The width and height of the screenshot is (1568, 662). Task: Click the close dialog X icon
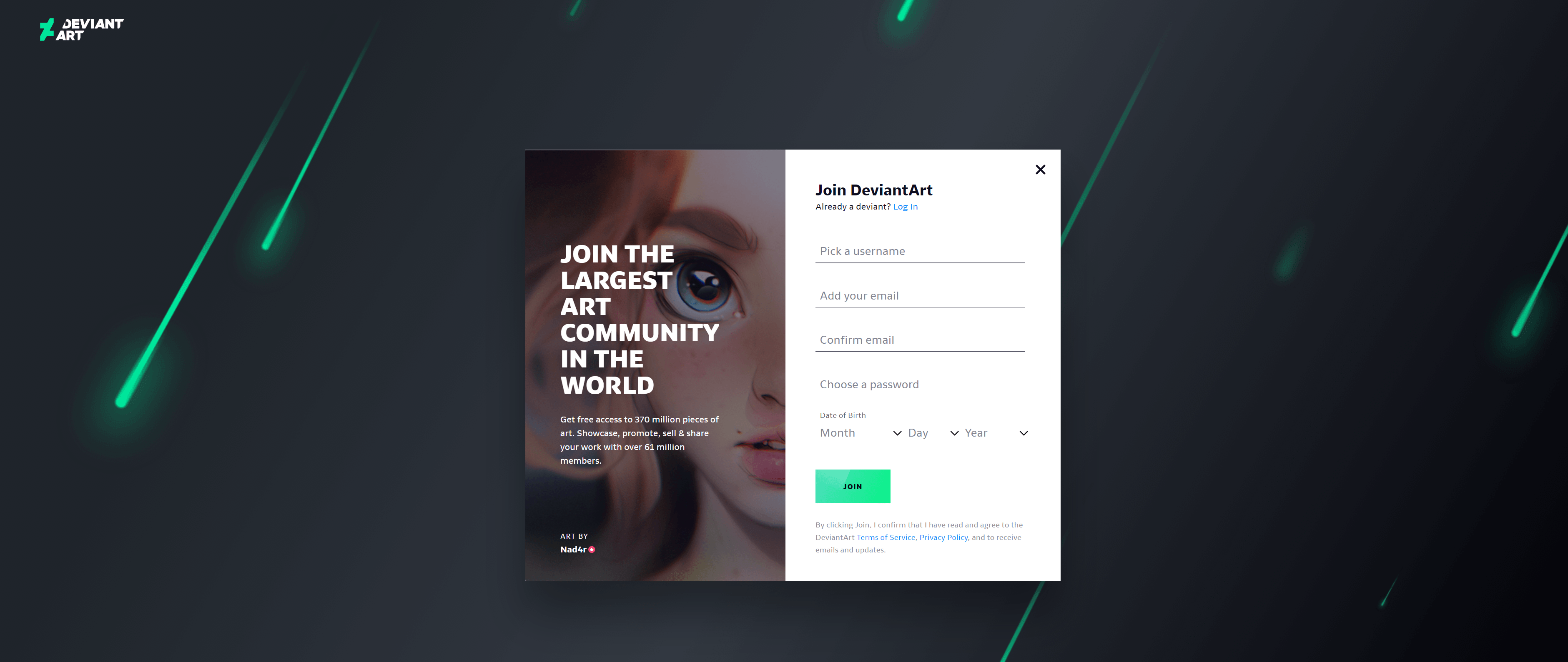(x=1040, y=169)
